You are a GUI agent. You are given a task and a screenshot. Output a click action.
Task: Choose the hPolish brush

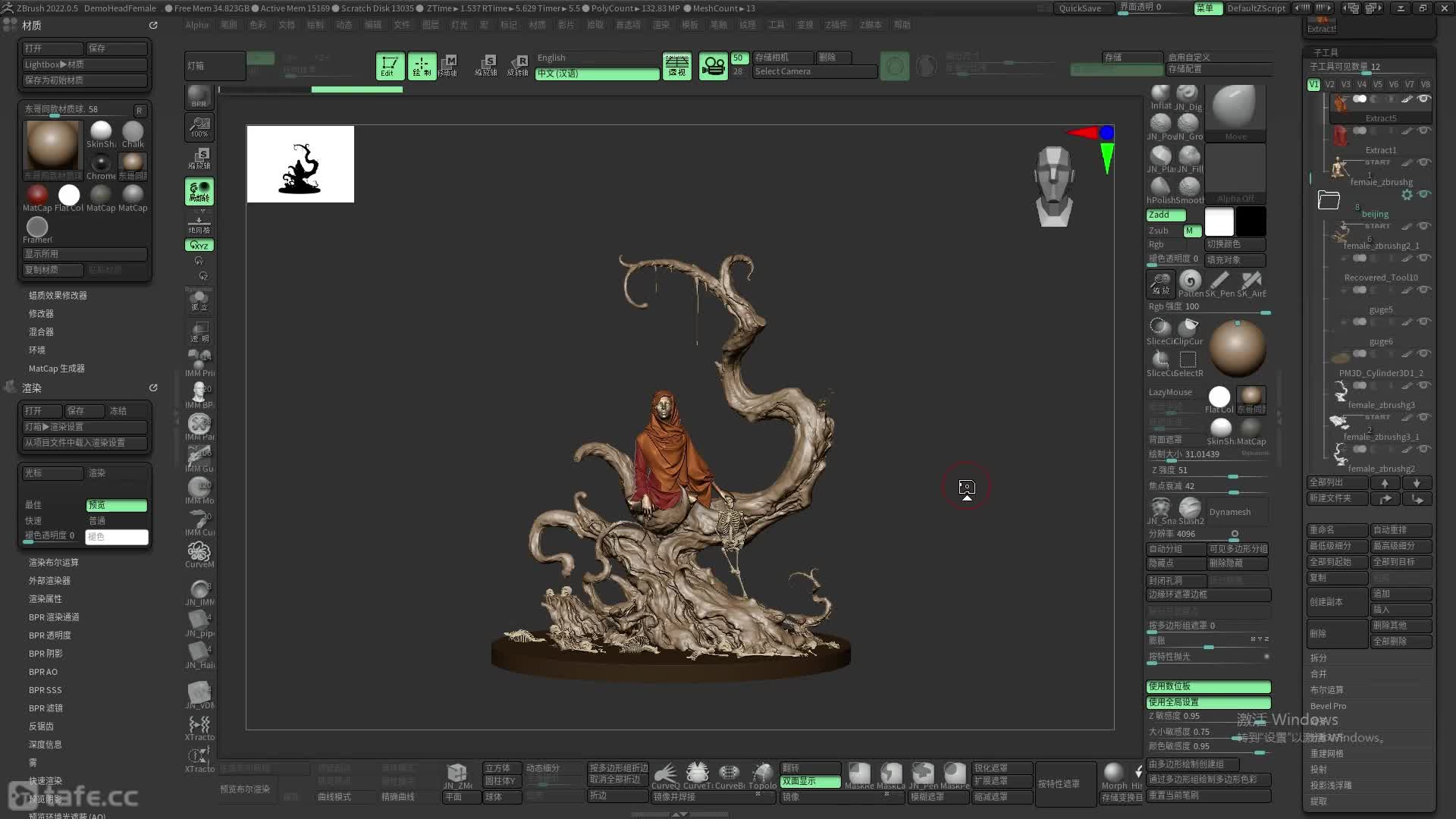pyautogui.click(x=1160, y=190)
